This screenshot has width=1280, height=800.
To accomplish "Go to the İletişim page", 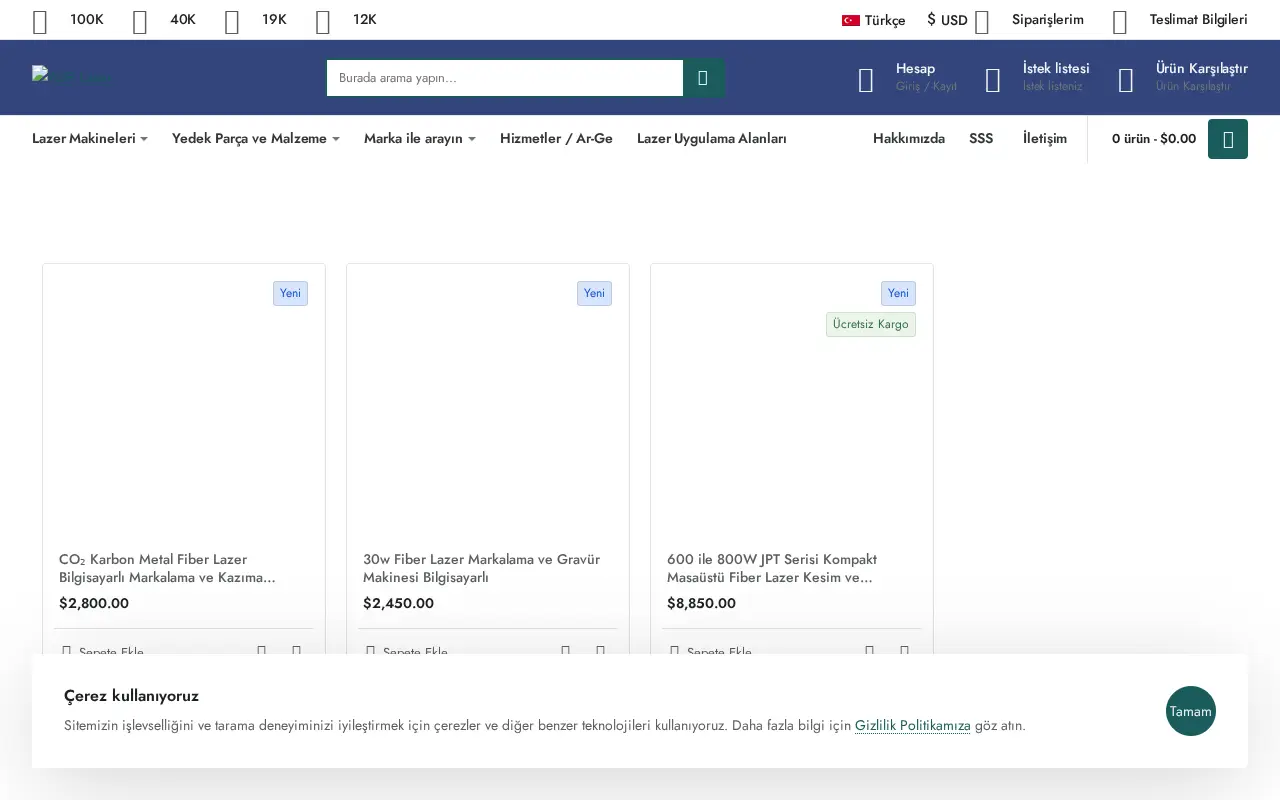I will point(1045,139).
